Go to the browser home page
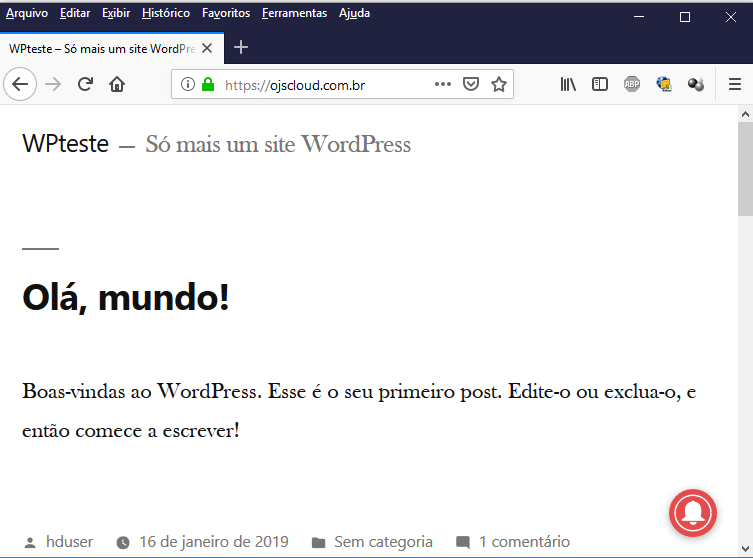Screen dimensions: 753x558 pos(117,85)
